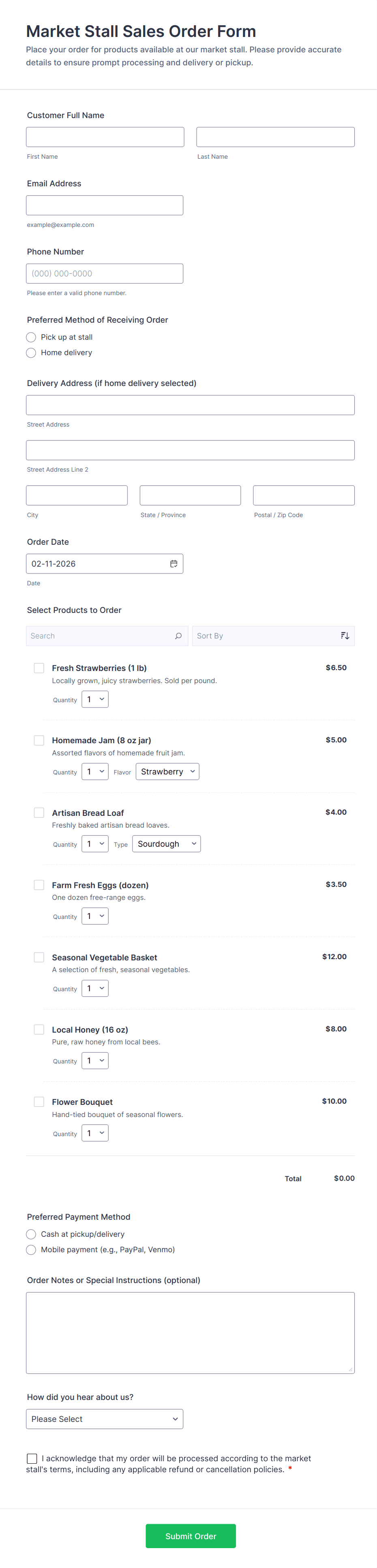
Task: Open the Order Date calendar picker icon
Action: (x=174, y=564)
